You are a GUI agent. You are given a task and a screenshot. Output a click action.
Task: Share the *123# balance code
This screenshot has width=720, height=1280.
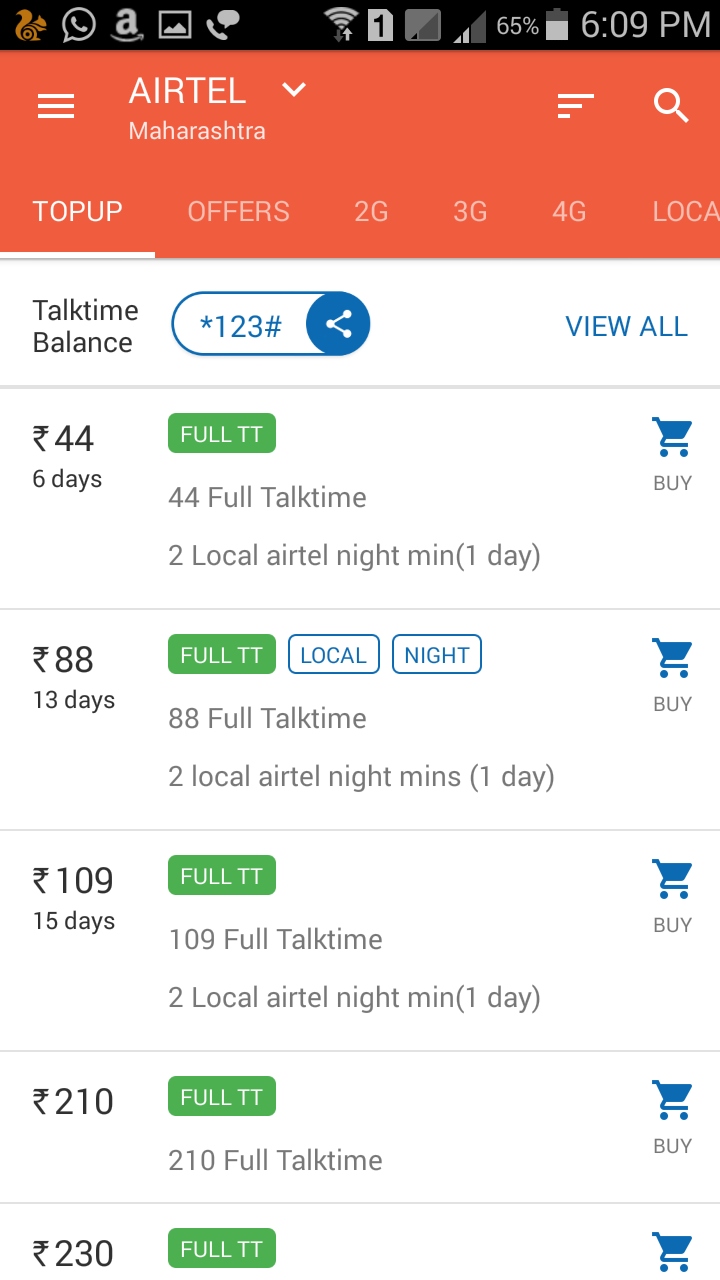coord(338,325)
